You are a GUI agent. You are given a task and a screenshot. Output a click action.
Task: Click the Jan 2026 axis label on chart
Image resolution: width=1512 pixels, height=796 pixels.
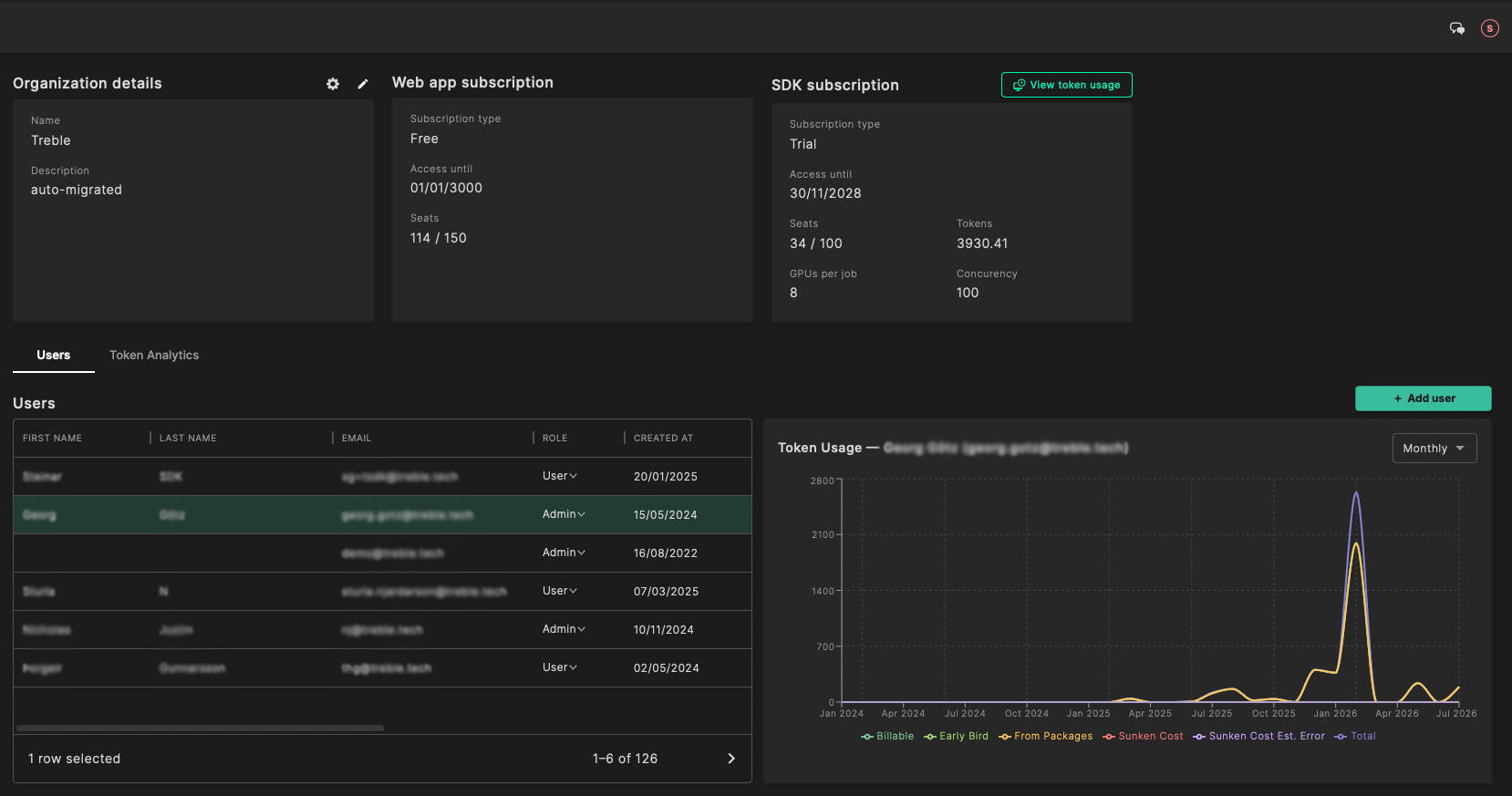1335,714
